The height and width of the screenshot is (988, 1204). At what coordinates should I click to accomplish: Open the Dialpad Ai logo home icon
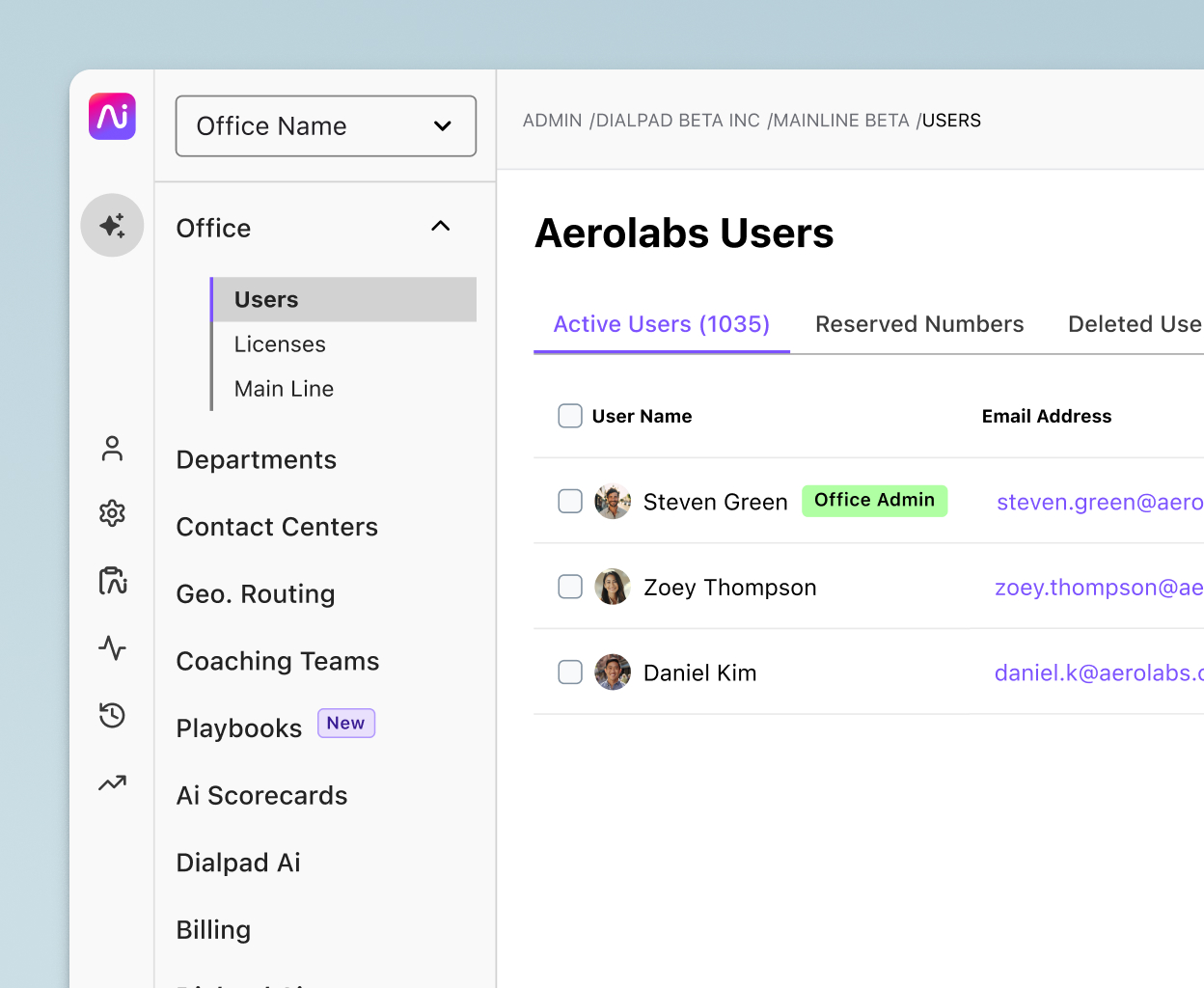[112, 117]
